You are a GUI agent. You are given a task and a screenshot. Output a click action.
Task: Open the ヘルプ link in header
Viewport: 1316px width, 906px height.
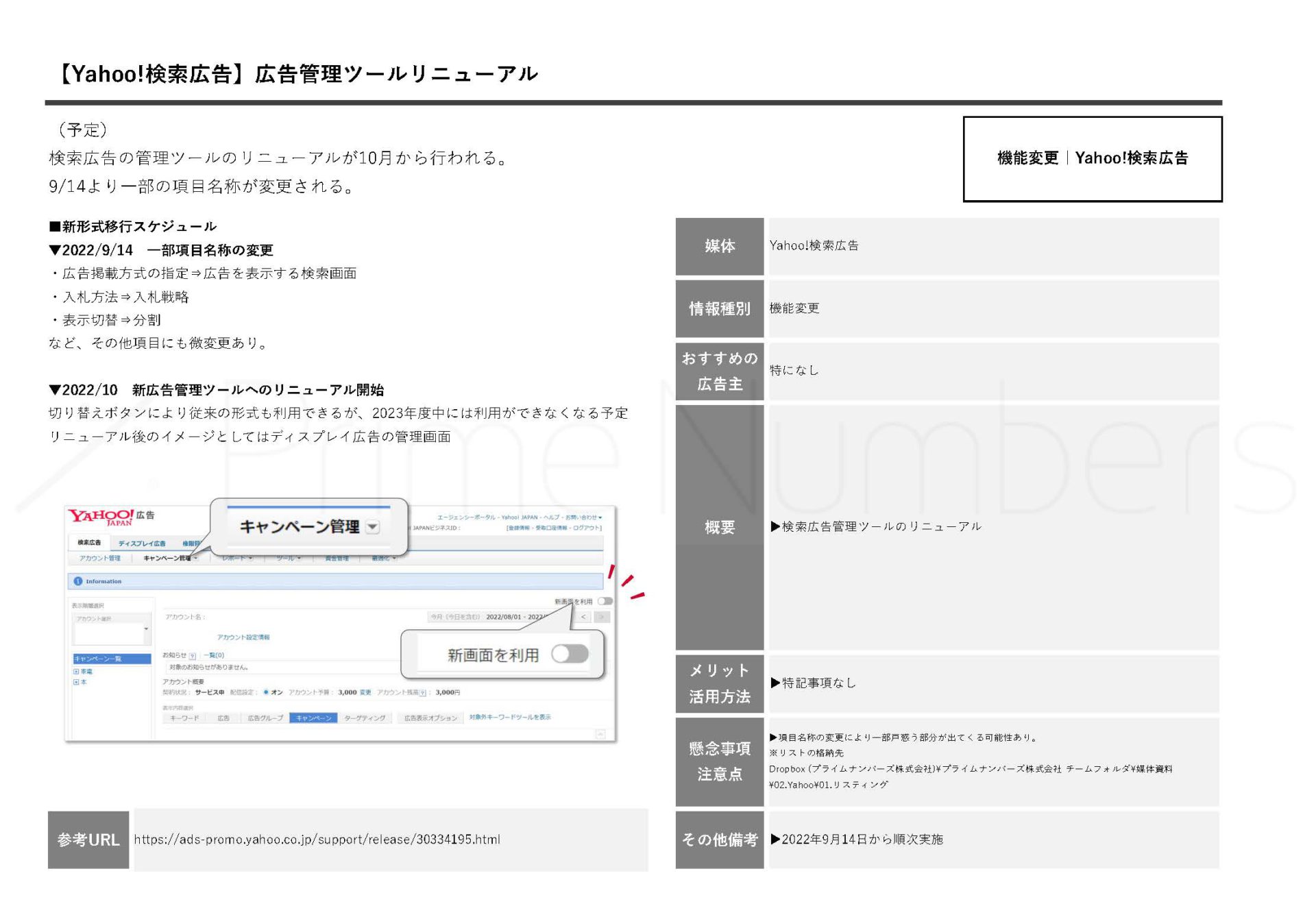pyautogui.click(x=552, y=517)
